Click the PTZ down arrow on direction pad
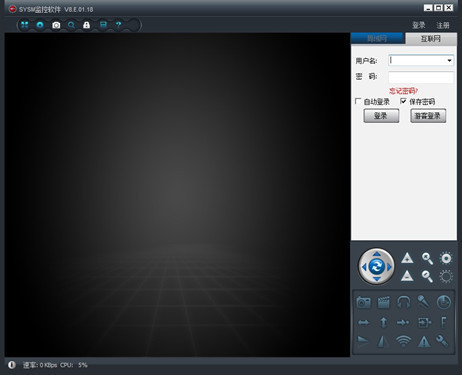Image resolution: width=462 pixels, height=375 pixels. 376,279
